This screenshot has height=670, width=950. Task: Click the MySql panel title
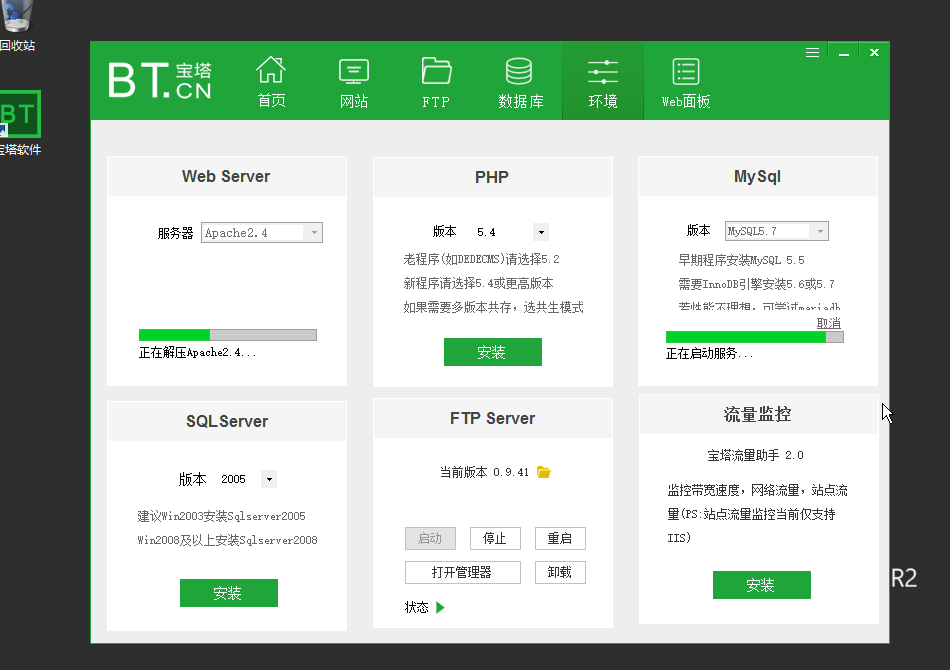[x=757, y=176]
